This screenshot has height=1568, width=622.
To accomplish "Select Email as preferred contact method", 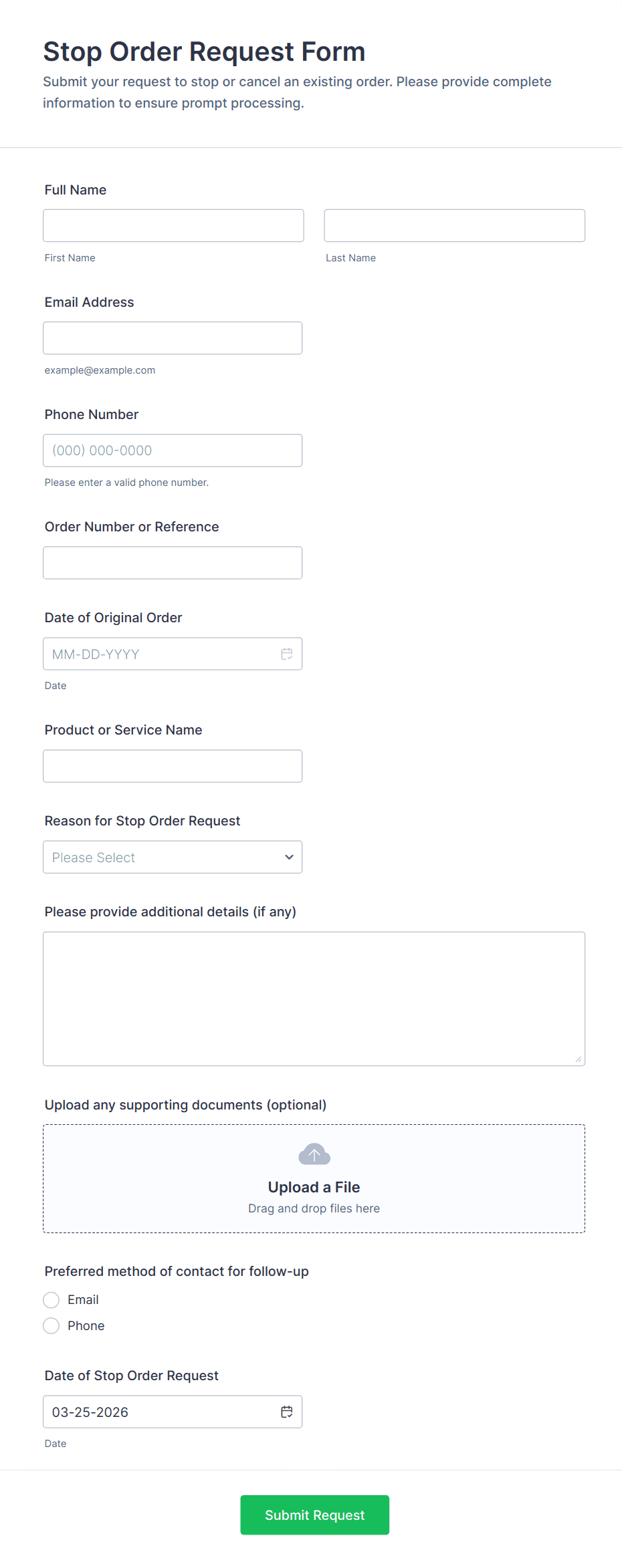I will pyautogui.click(x=51, y=1299).
